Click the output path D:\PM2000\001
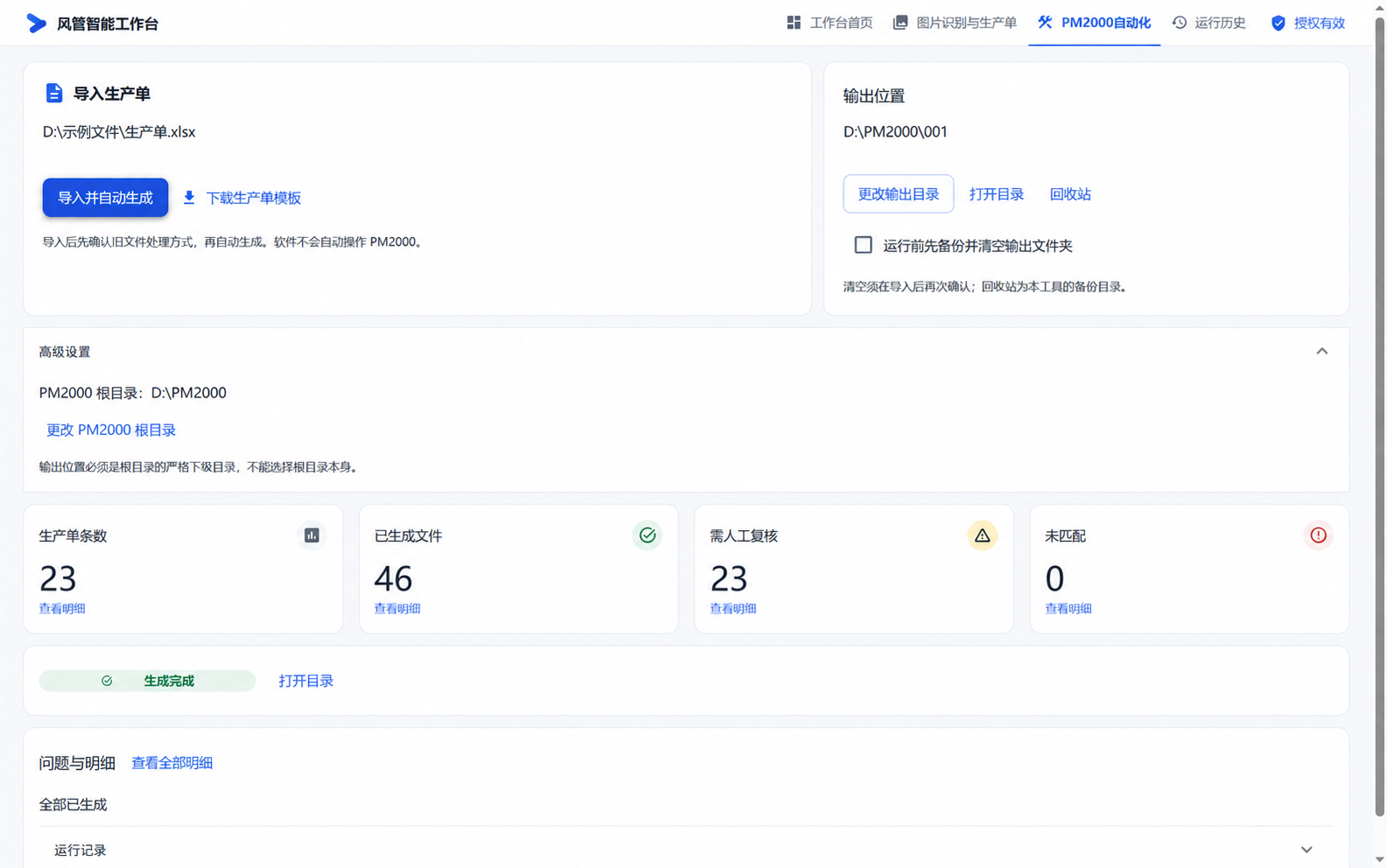The image size is (1387, 868). tap(895, 132)
